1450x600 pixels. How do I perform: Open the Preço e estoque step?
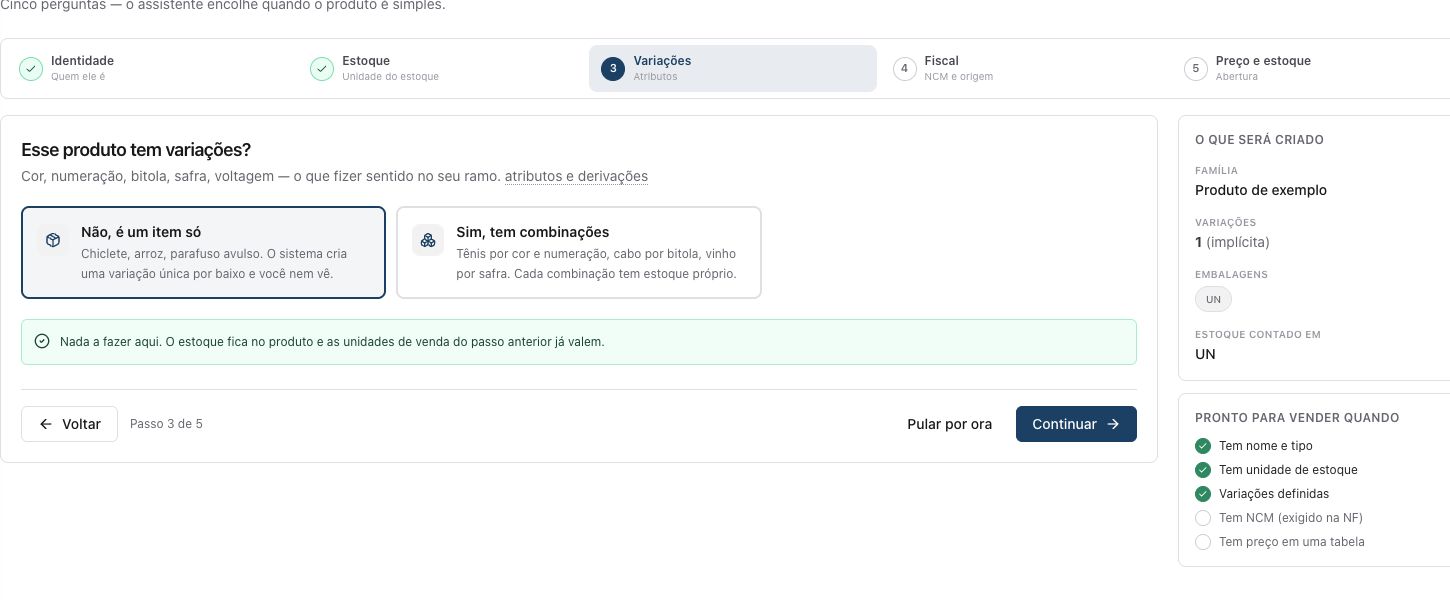(x=1313, y=68)
